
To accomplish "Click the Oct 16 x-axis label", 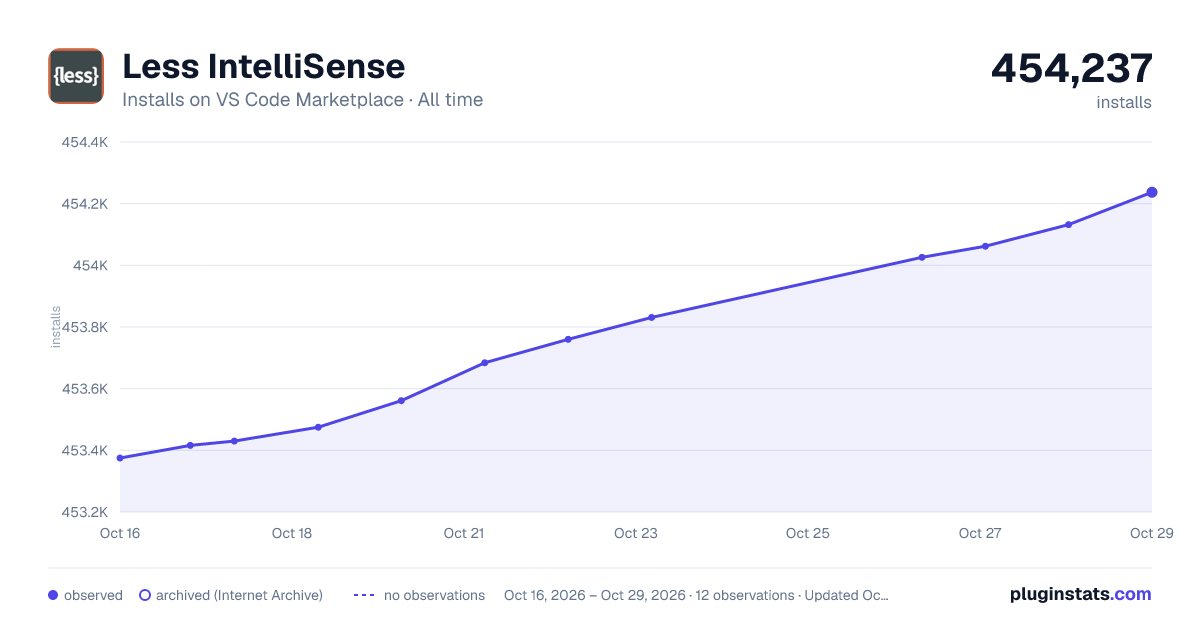I will click(120, 533).
